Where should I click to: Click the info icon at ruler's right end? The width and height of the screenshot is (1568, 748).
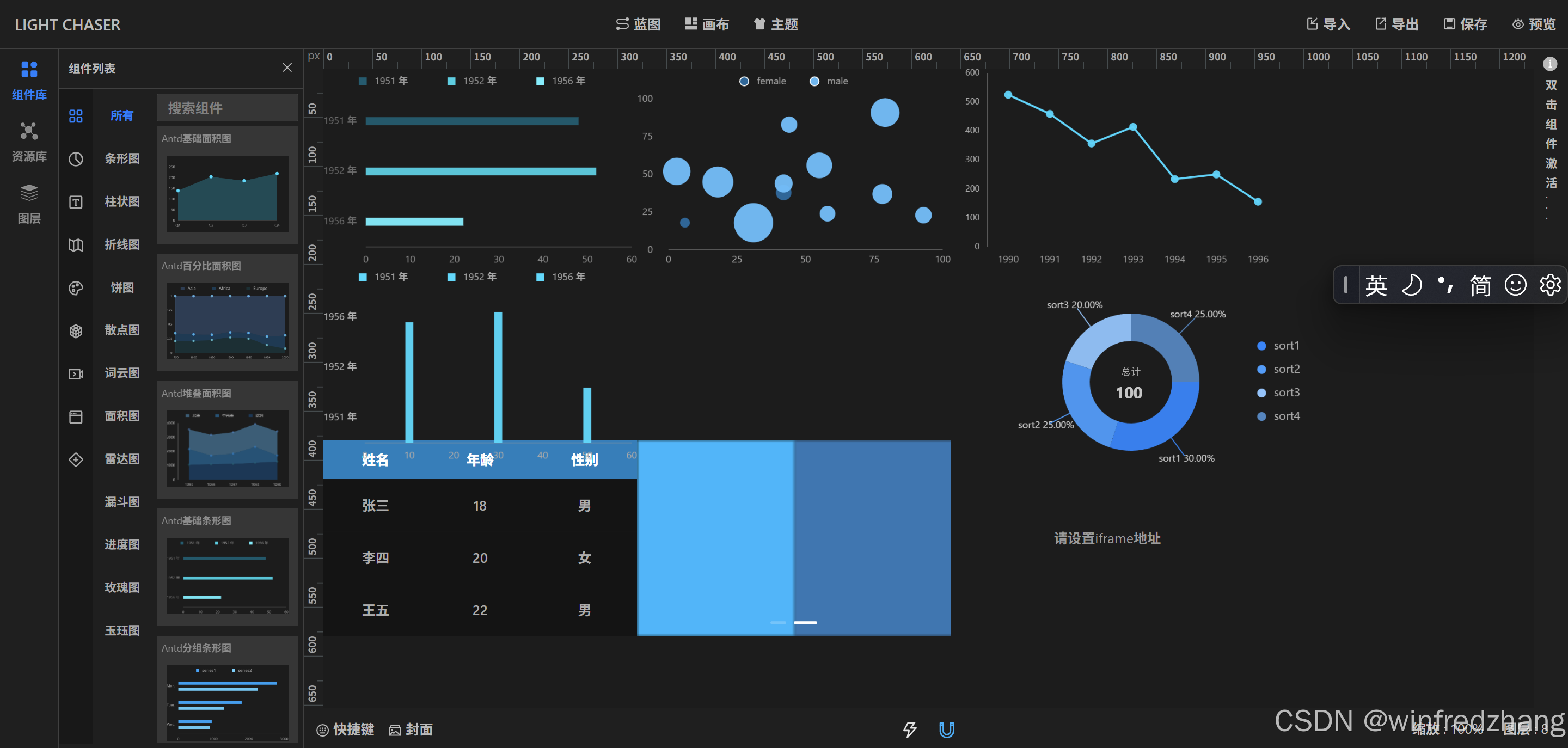[1549, 63]
